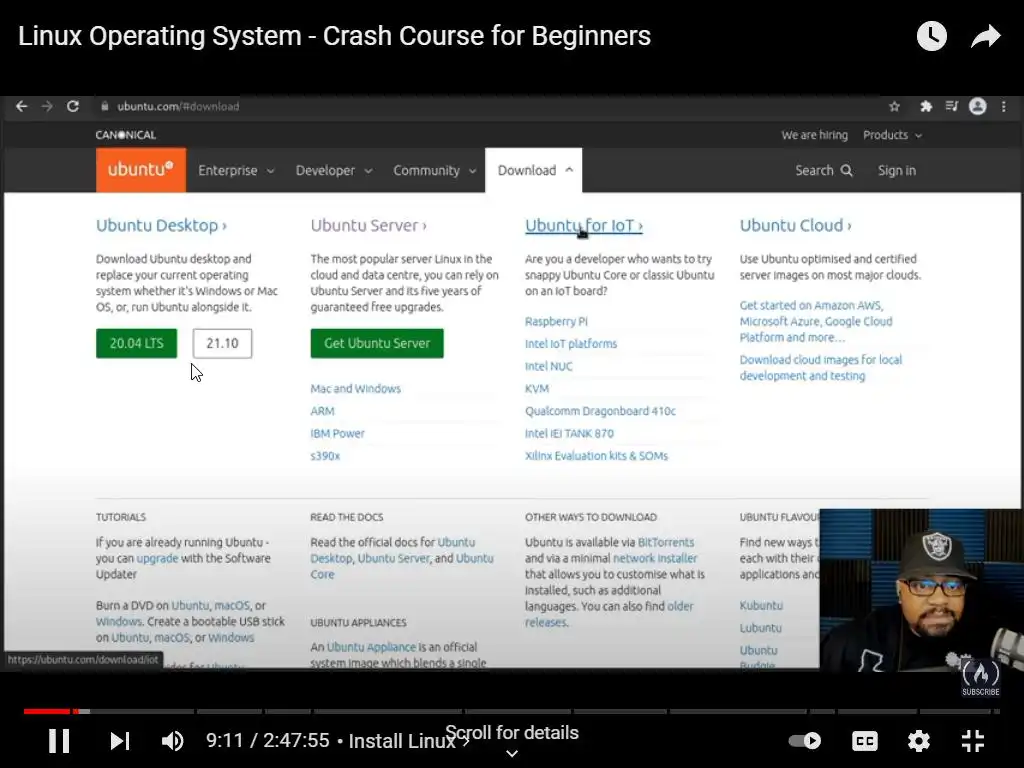This screenshot has width=1024, height=768.
Task: Expand Scroll for details chevron
Action: (512, 754)
